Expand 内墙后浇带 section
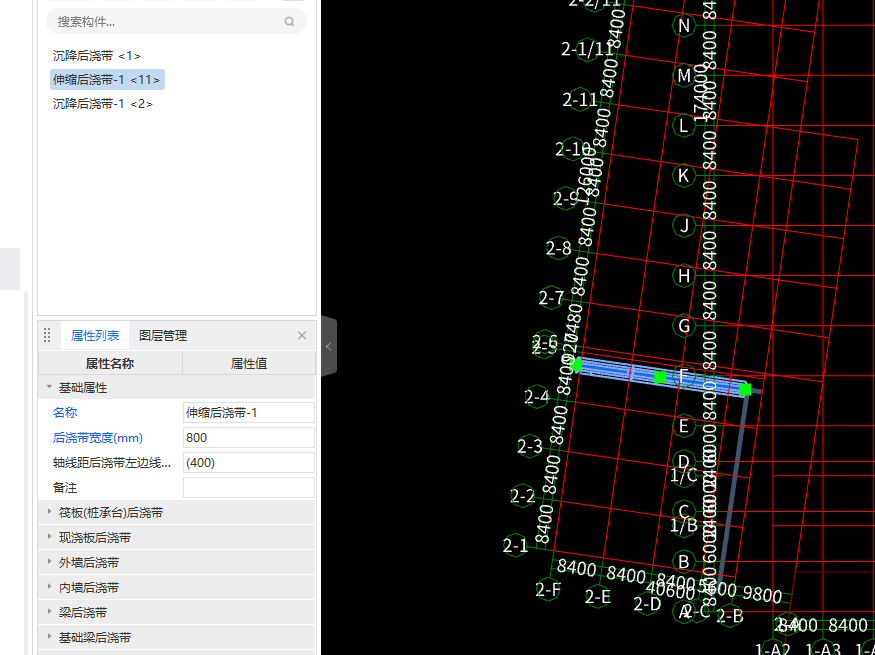 pos(49,587)
